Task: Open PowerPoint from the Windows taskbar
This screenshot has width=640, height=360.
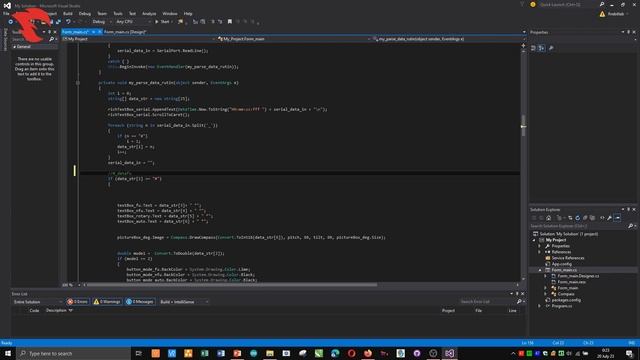Action: (x=237, y=353)
